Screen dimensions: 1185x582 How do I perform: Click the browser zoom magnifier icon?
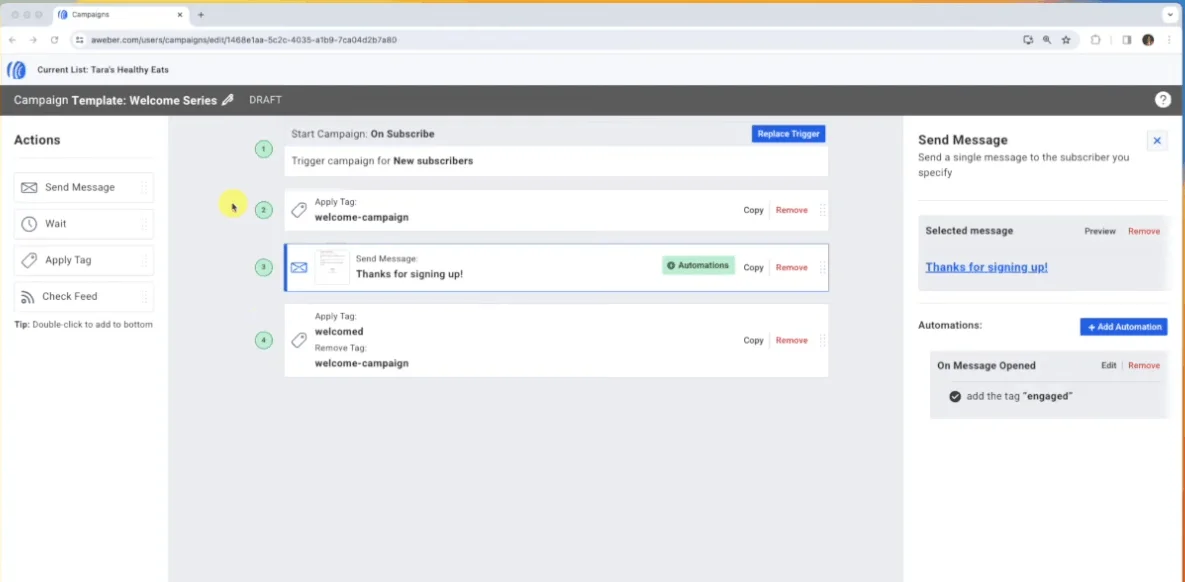(1047, 40)
